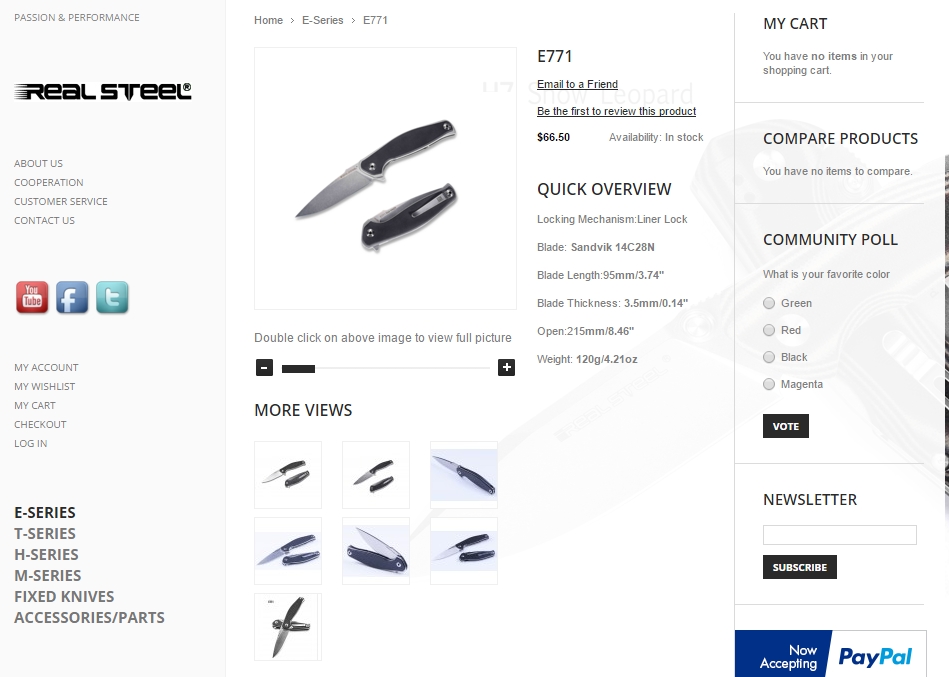Click the zoom in plus icon
Image resolution: width=949 pixels, height=677 pixels.
507,367
